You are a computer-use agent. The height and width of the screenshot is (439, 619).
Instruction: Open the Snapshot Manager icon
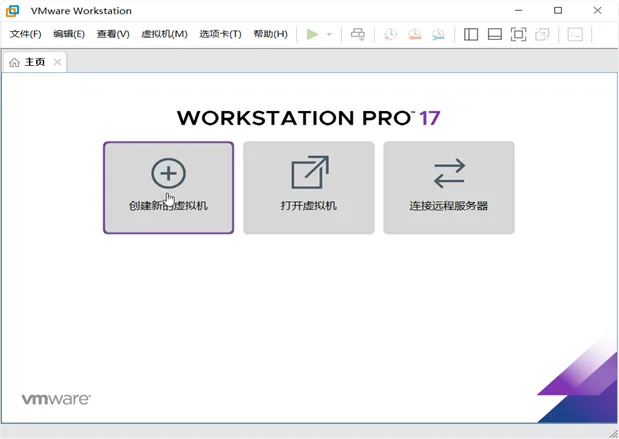[438, 34]
